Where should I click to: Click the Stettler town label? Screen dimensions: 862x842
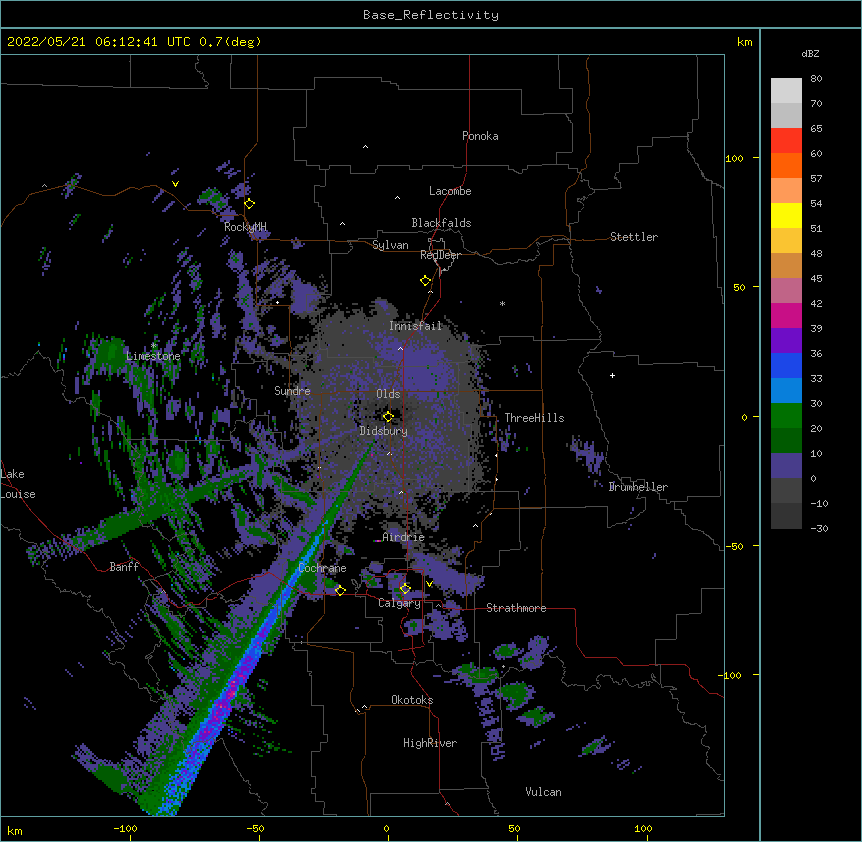tap(634, 237)
